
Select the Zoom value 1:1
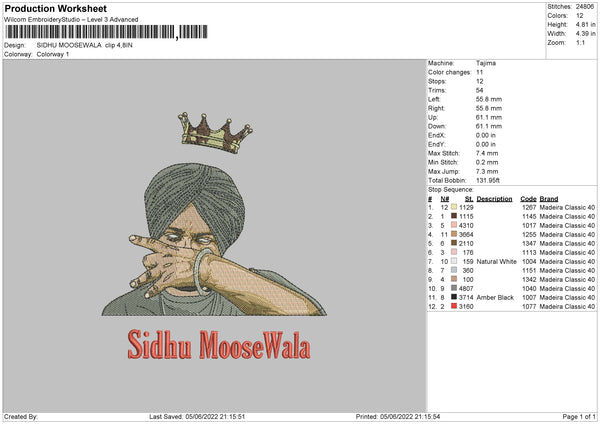580,42
